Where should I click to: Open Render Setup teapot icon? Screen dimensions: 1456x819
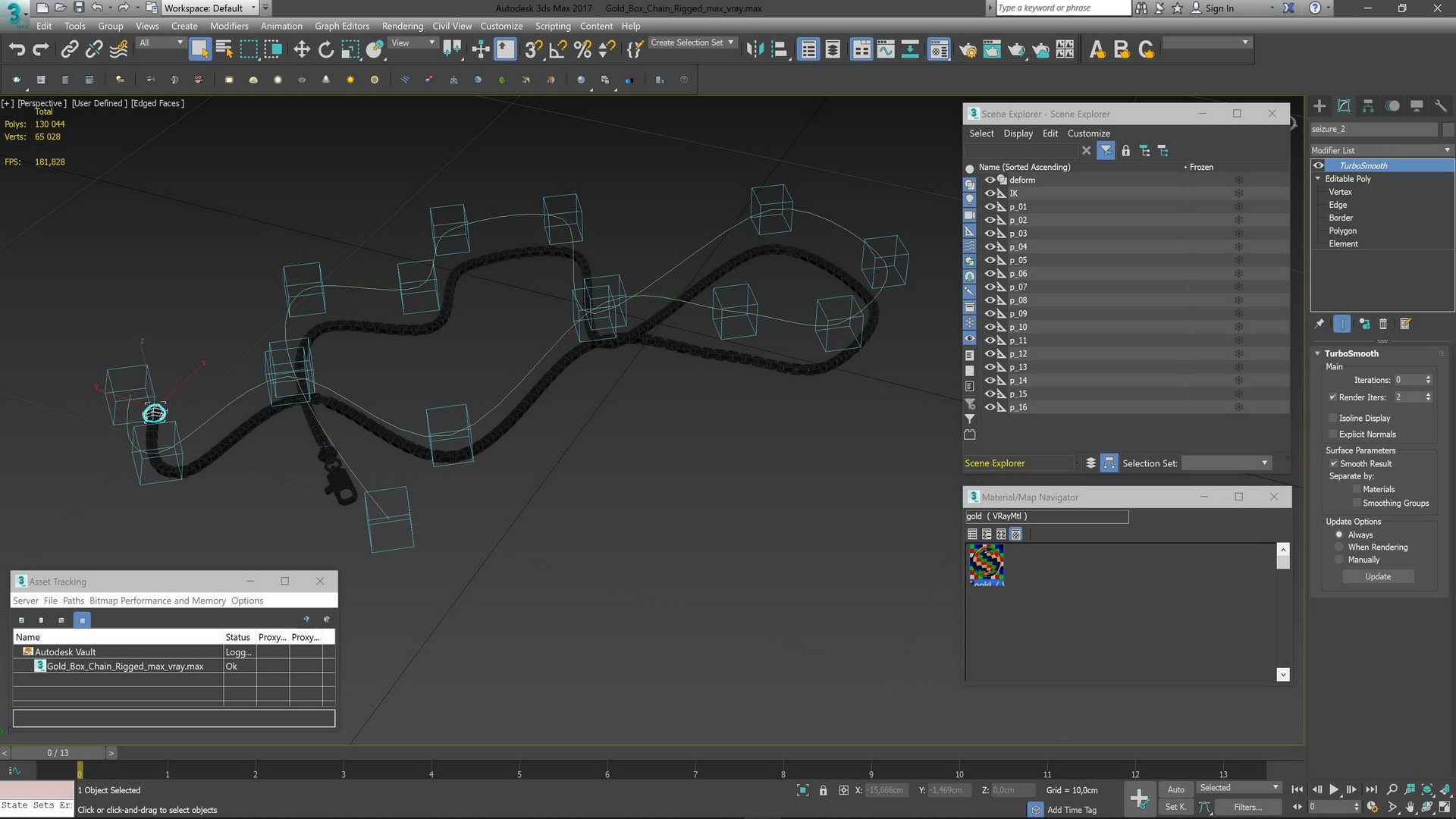click(x=968, y=50)
